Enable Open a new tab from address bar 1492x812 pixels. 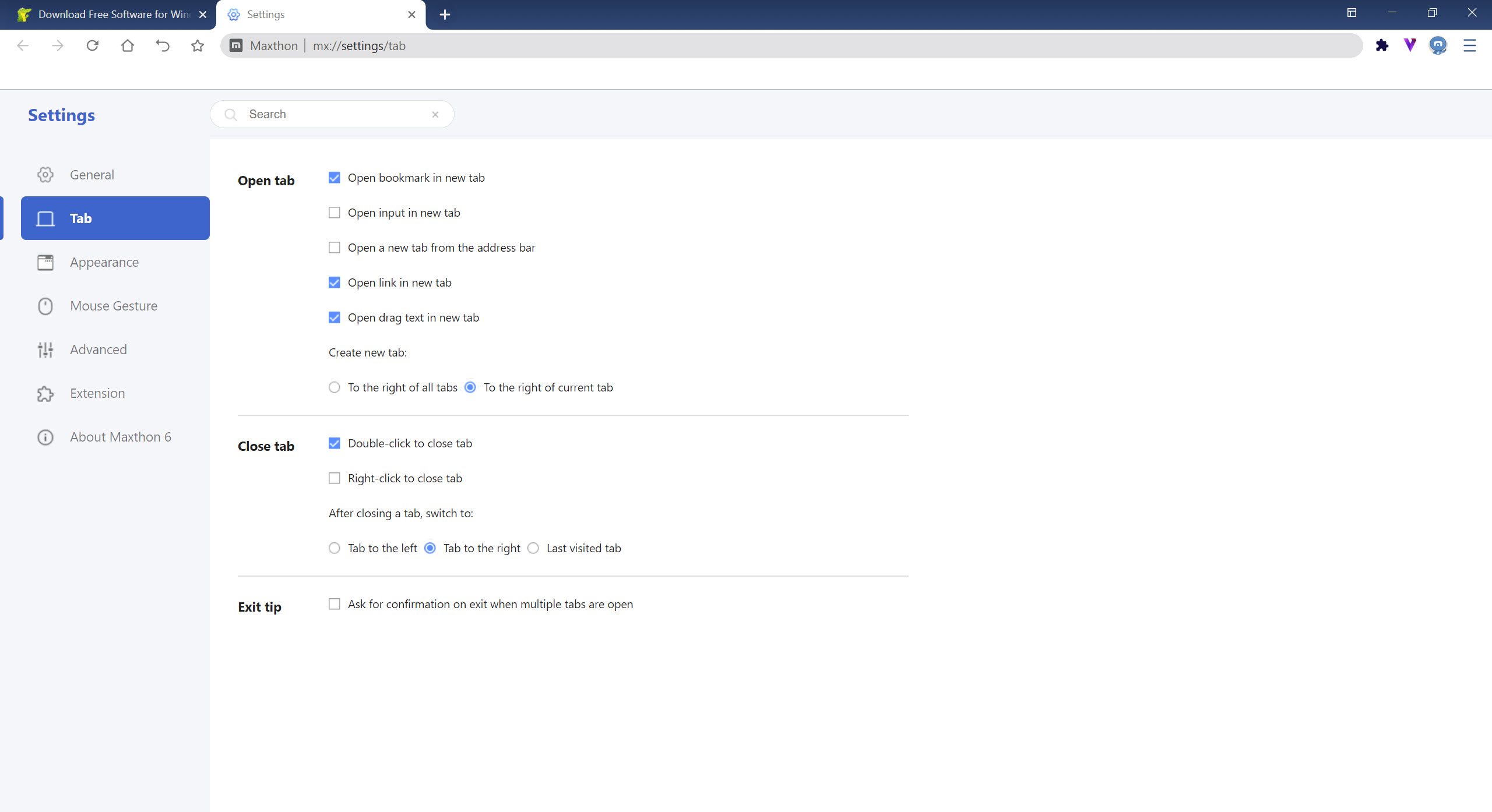334,248
